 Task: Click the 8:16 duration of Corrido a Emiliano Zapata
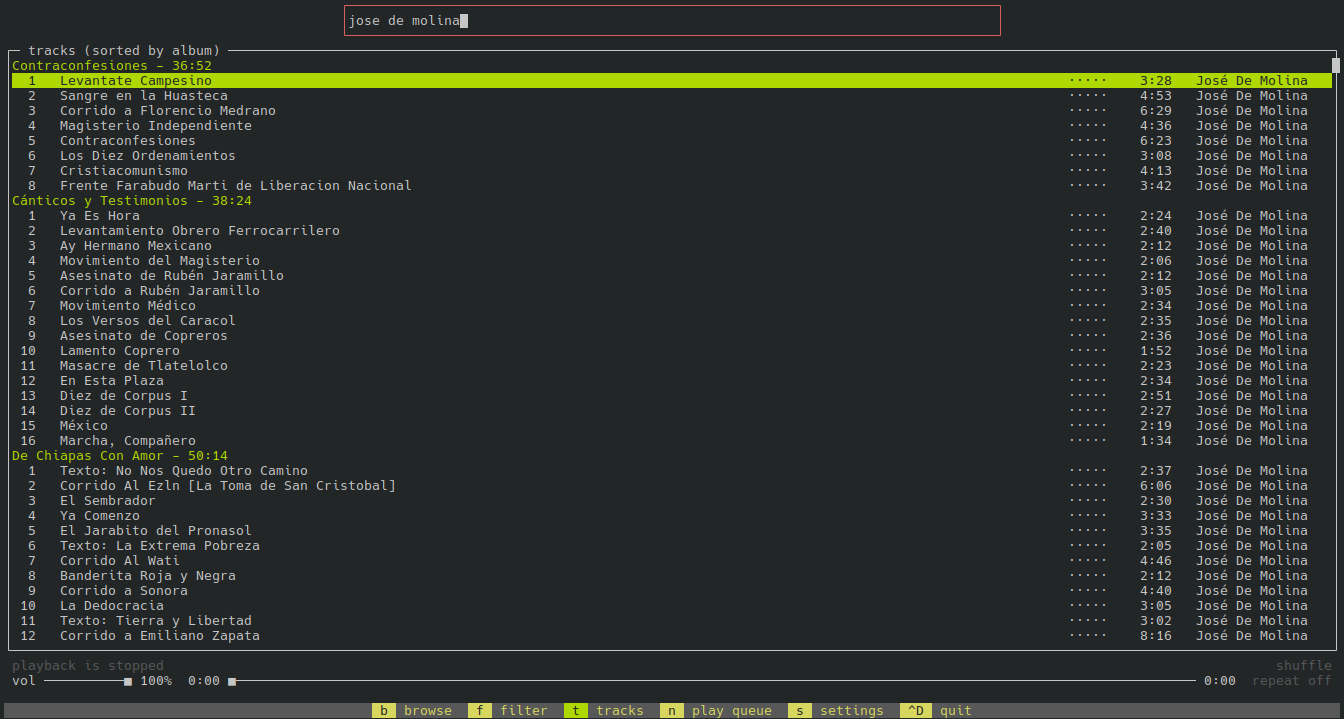[1156, 636]
